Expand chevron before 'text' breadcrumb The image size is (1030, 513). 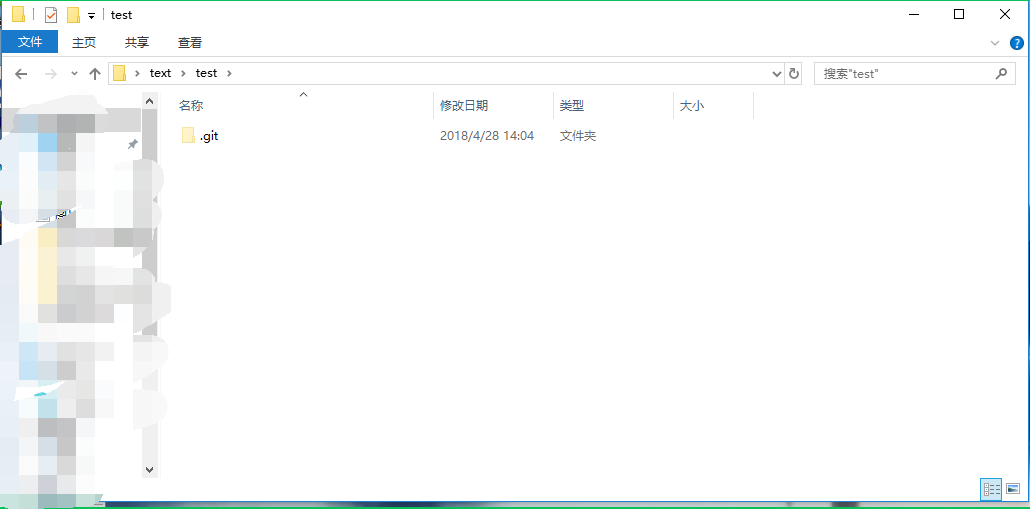pos(137,73)
